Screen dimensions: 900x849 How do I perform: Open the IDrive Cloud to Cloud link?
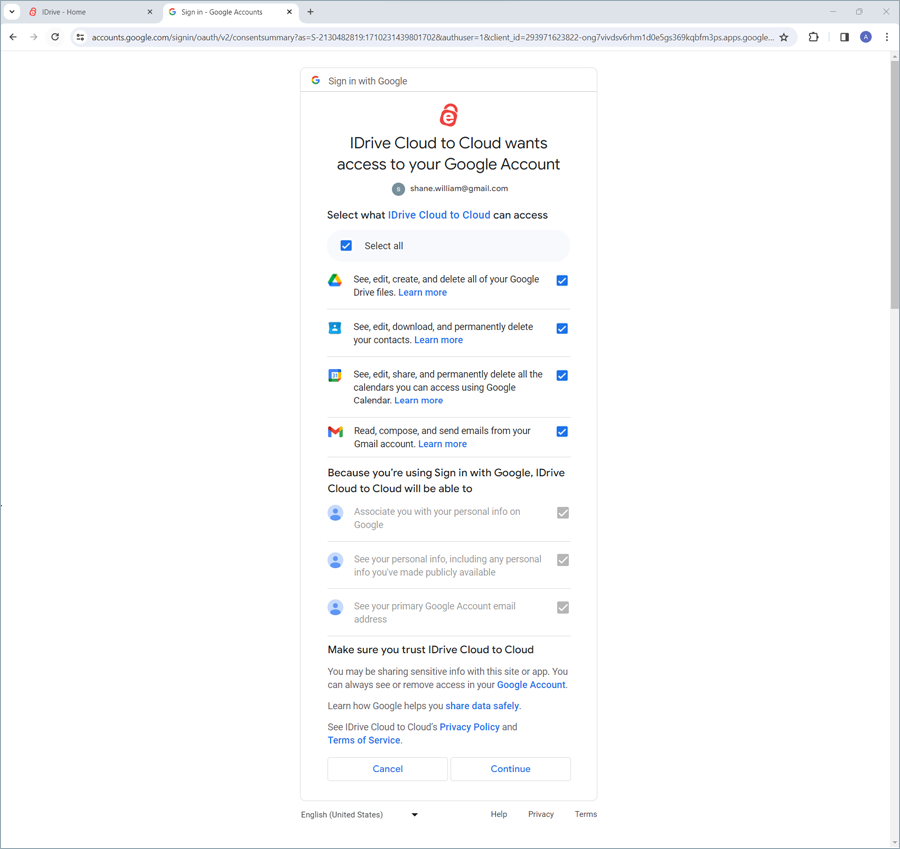point(439,215)
